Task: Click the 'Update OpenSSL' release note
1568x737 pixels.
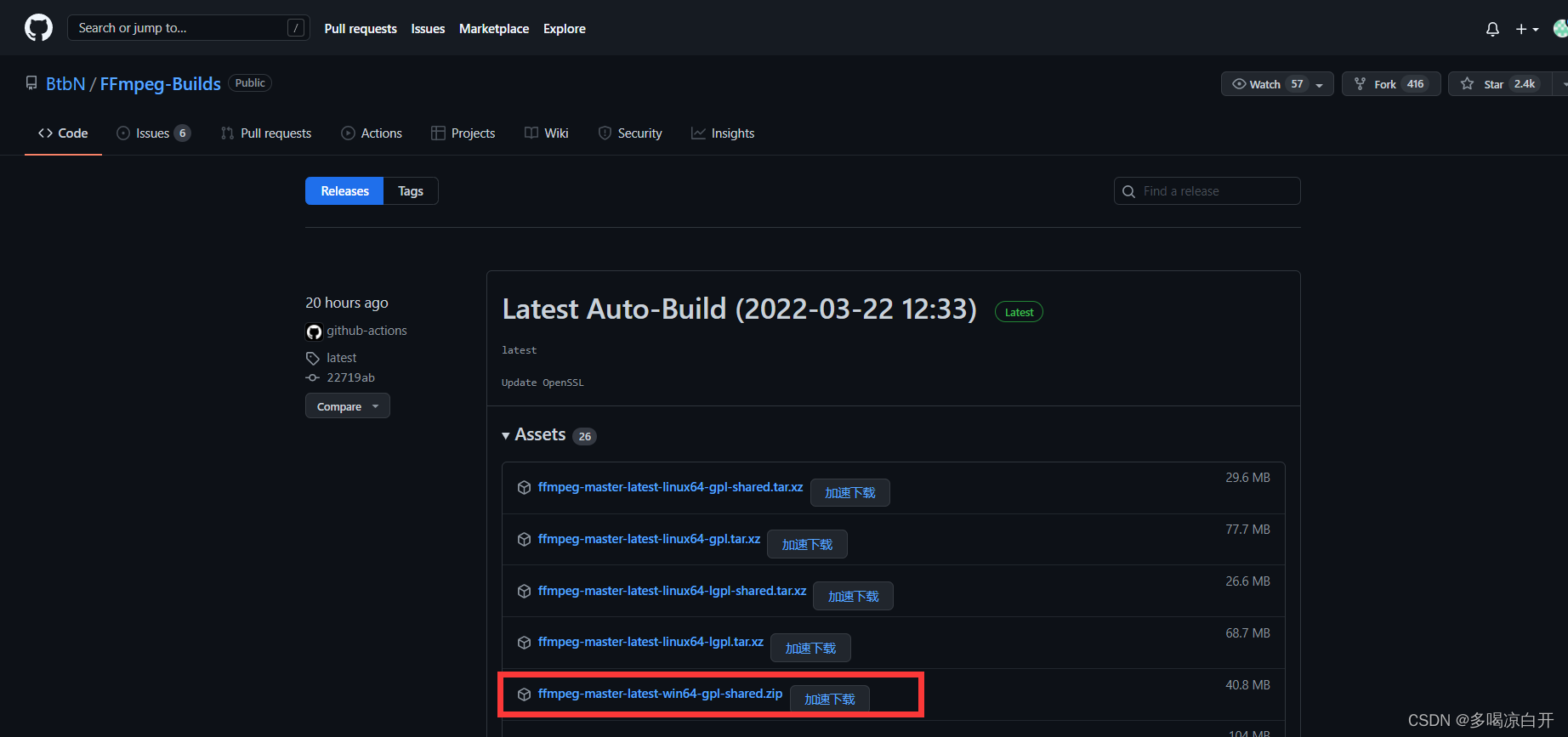Action: (543, 383)
